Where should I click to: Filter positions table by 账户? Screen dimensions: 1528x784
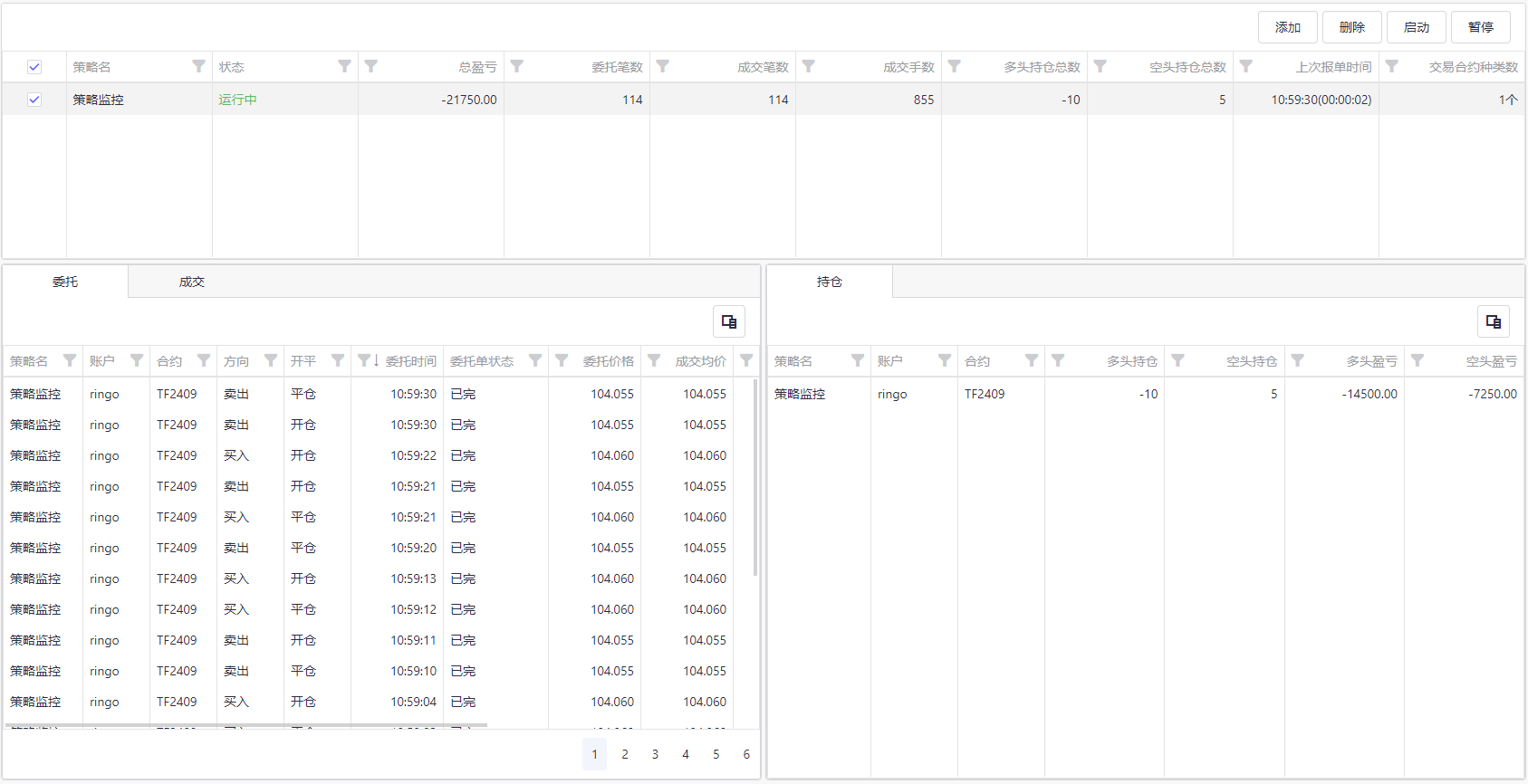(x=945, y=360)
